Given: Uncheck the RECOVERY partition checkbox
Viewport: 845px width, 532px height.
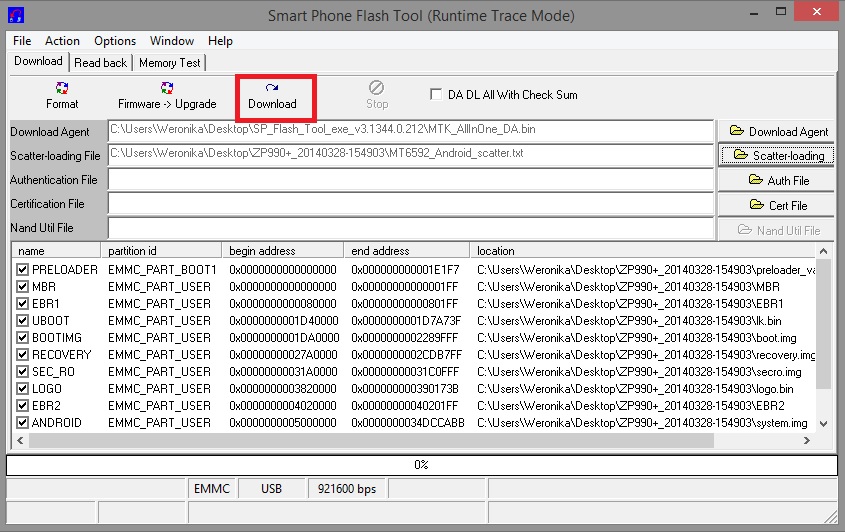Looking at the screenshot, I should [x=23, y=355].
